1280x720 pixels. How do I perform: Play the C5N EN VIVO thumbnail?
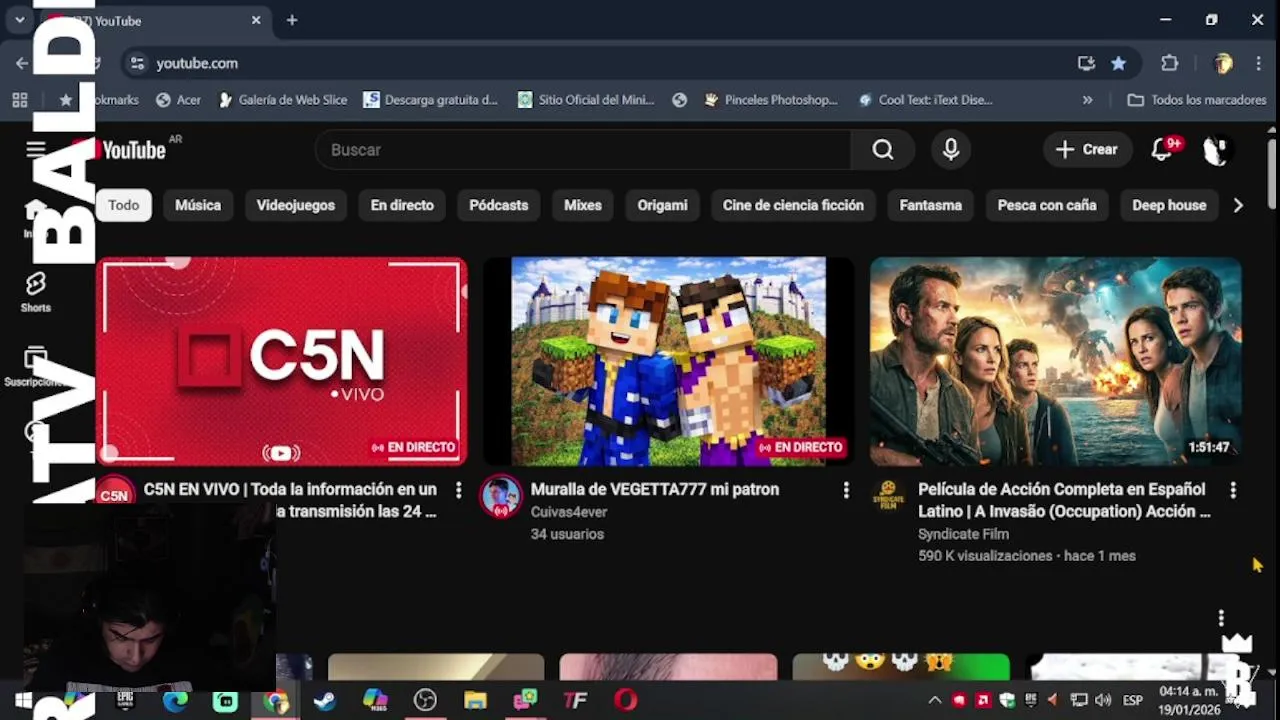281,361
